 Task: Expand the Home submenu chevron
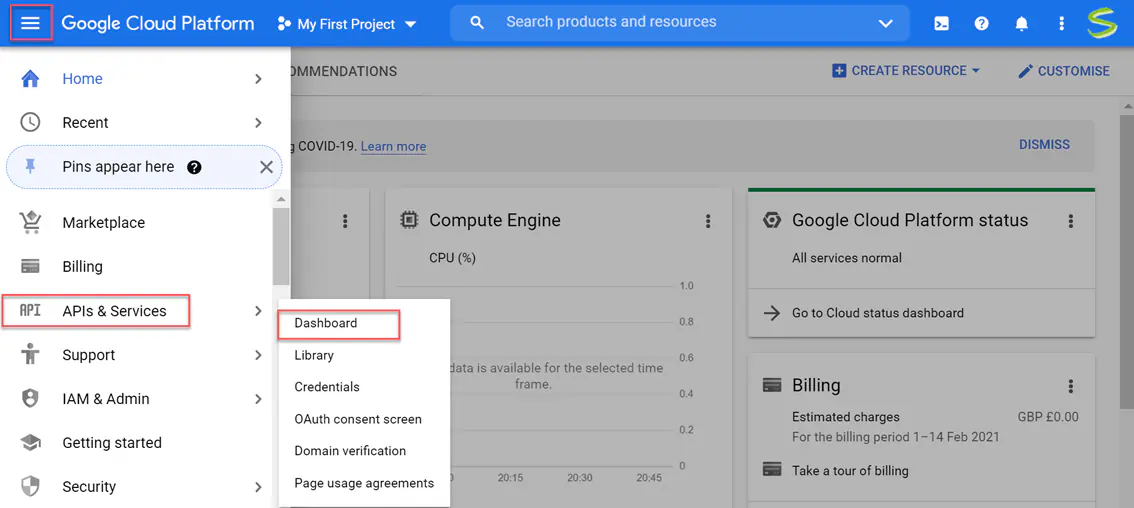(258, 79)
